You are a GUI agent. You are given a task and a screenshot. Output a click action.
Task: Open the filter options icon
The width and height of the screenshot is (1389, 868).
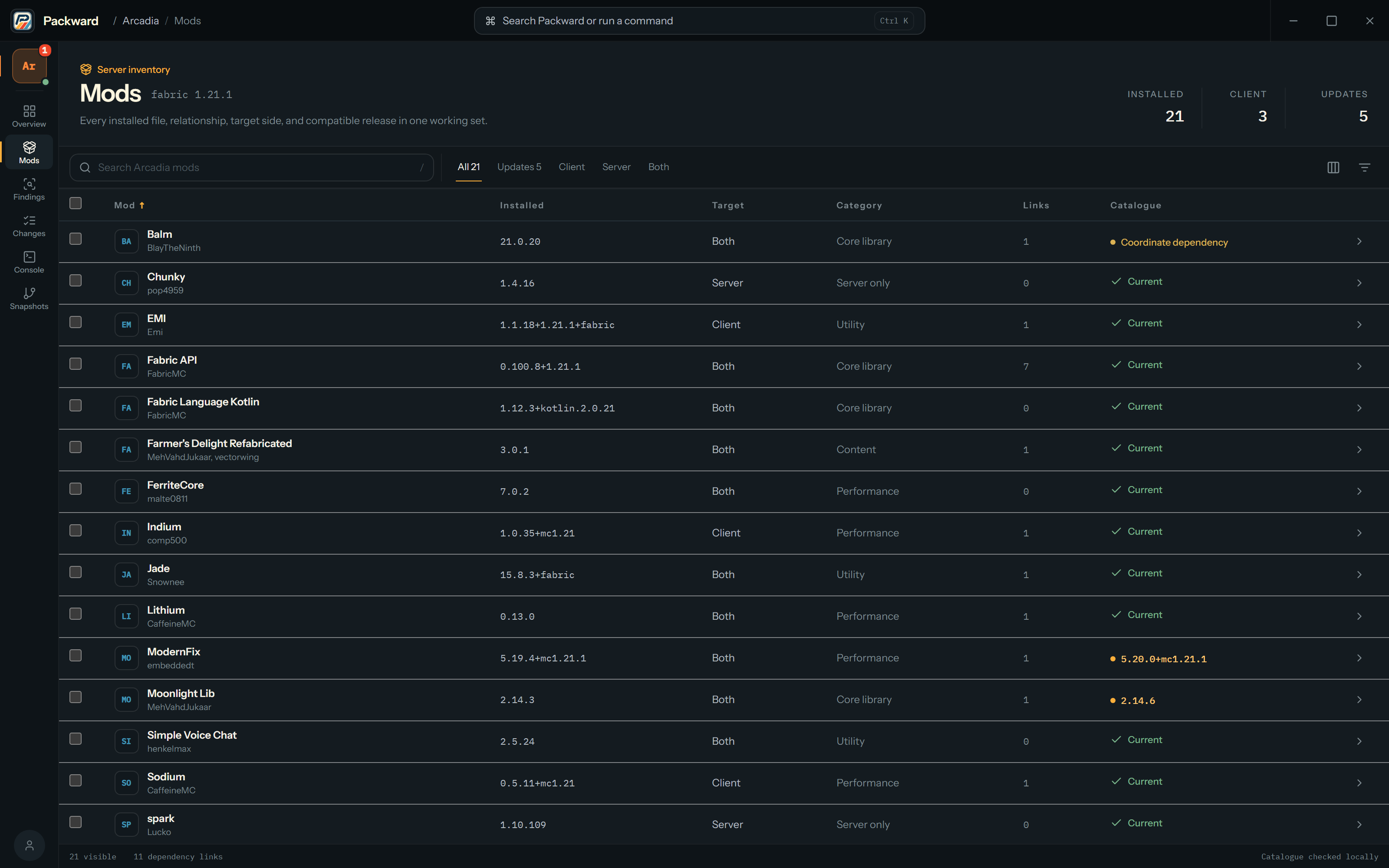point(1365,167)
